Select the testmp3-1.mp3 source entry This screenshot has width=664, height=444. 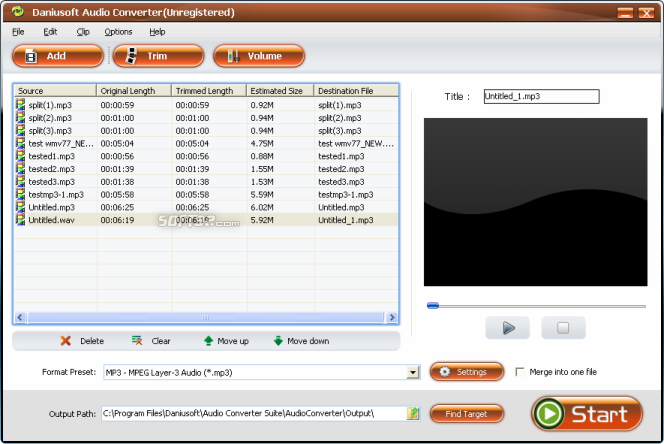(56, 194)
